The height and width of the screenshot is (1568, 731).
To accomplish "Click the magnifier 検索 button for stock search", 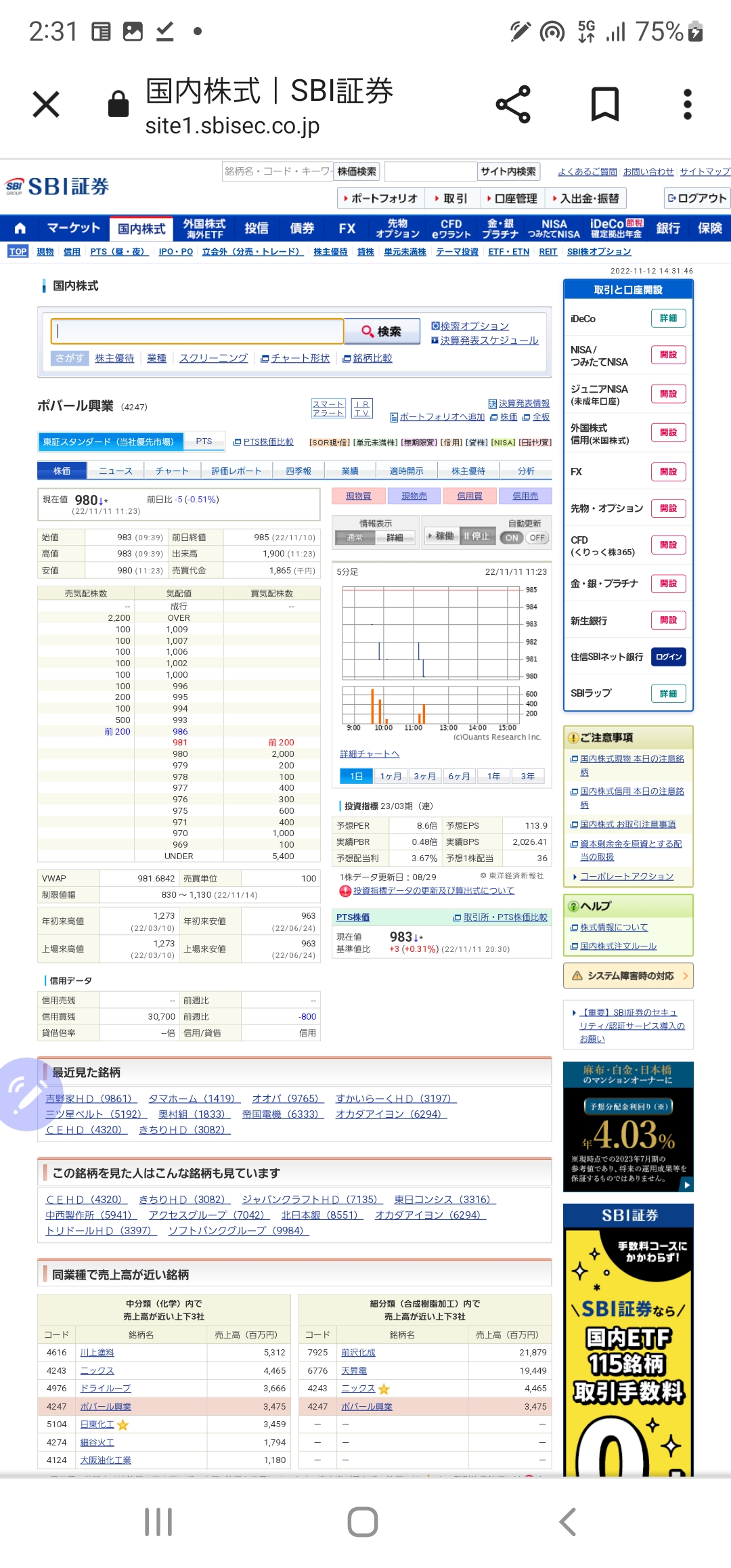I will coord(382,331).
